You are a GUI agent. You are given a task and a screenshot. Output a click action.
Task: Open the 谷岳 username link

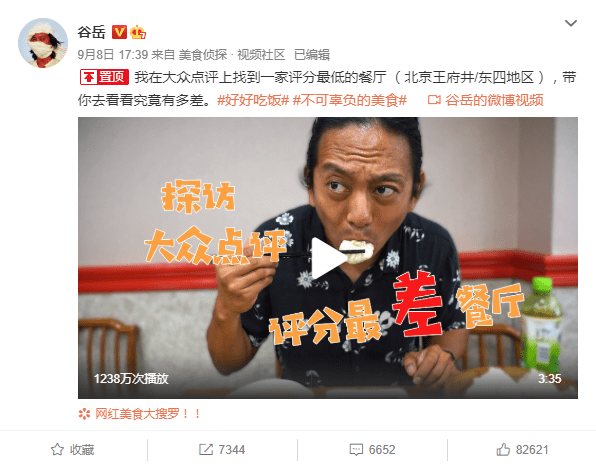(x=91, y=32)
